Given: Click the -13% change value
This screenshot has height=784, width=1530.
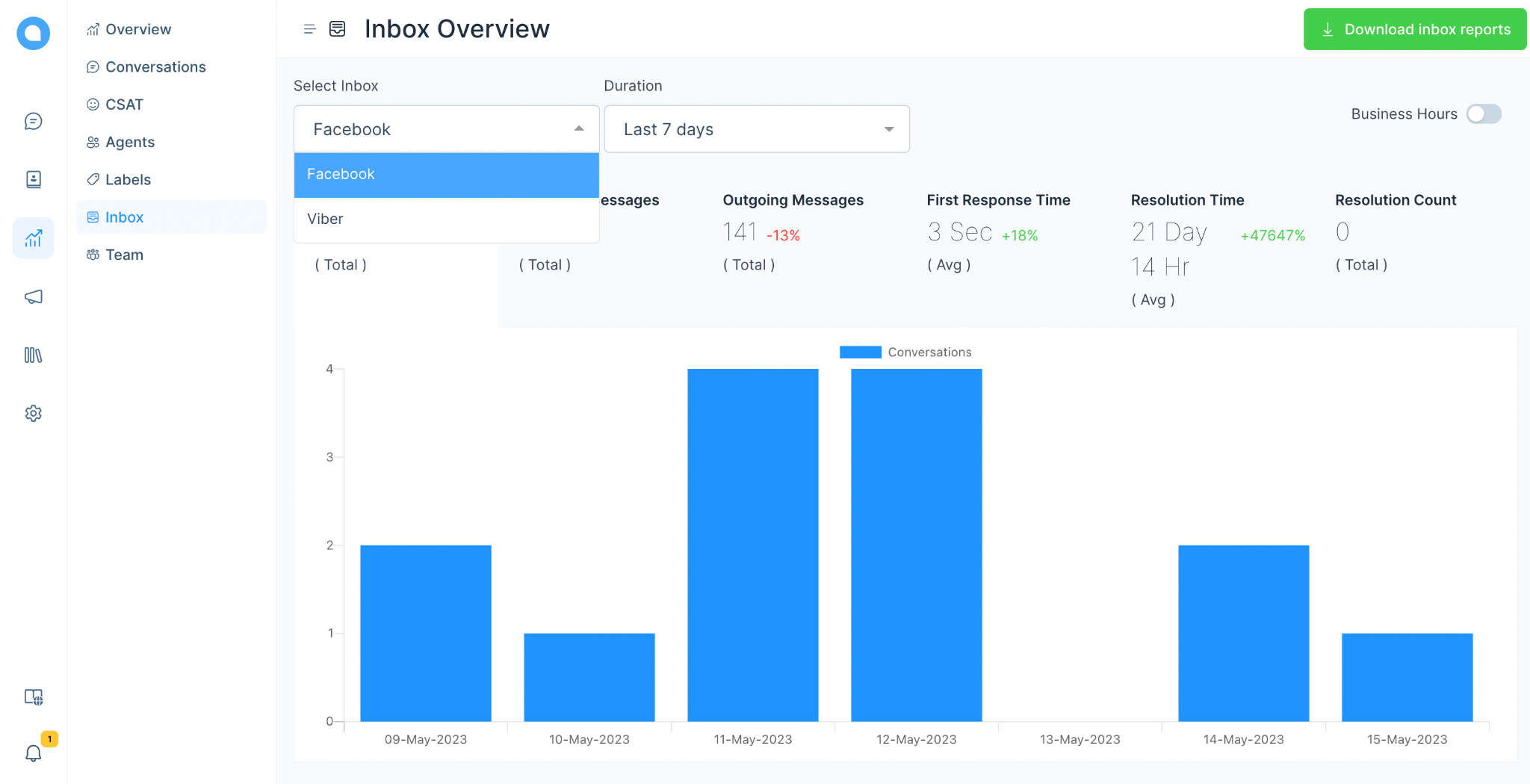Looking at the screenshot, I should 783,235.
